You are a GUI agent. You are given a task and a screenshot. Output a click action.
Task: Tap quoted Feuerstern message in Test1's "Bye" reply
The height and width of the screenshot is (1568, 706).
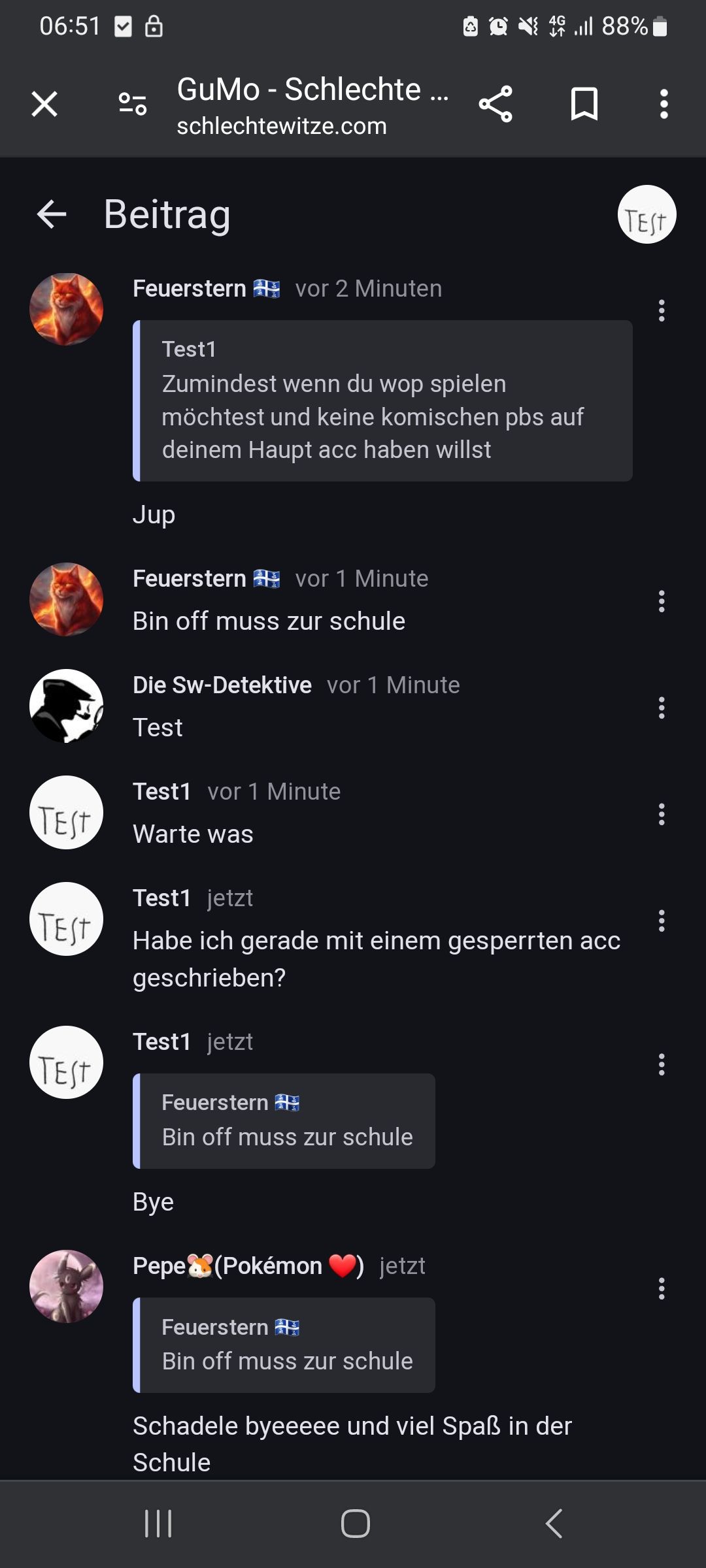(x=284, y=1121)
